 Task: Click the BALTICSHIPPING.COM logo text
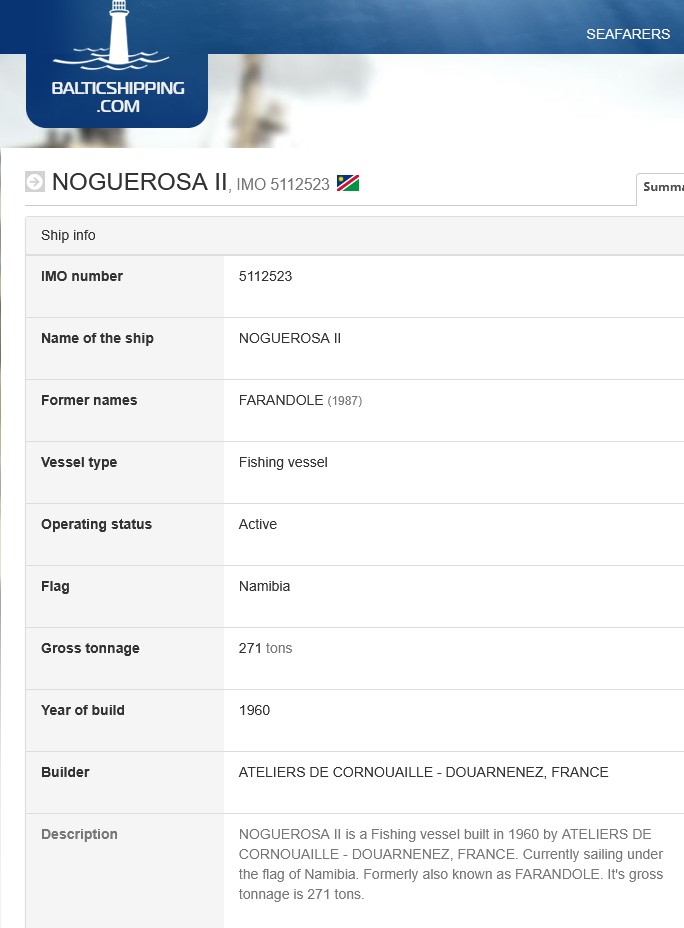click(x=117, y=96)
